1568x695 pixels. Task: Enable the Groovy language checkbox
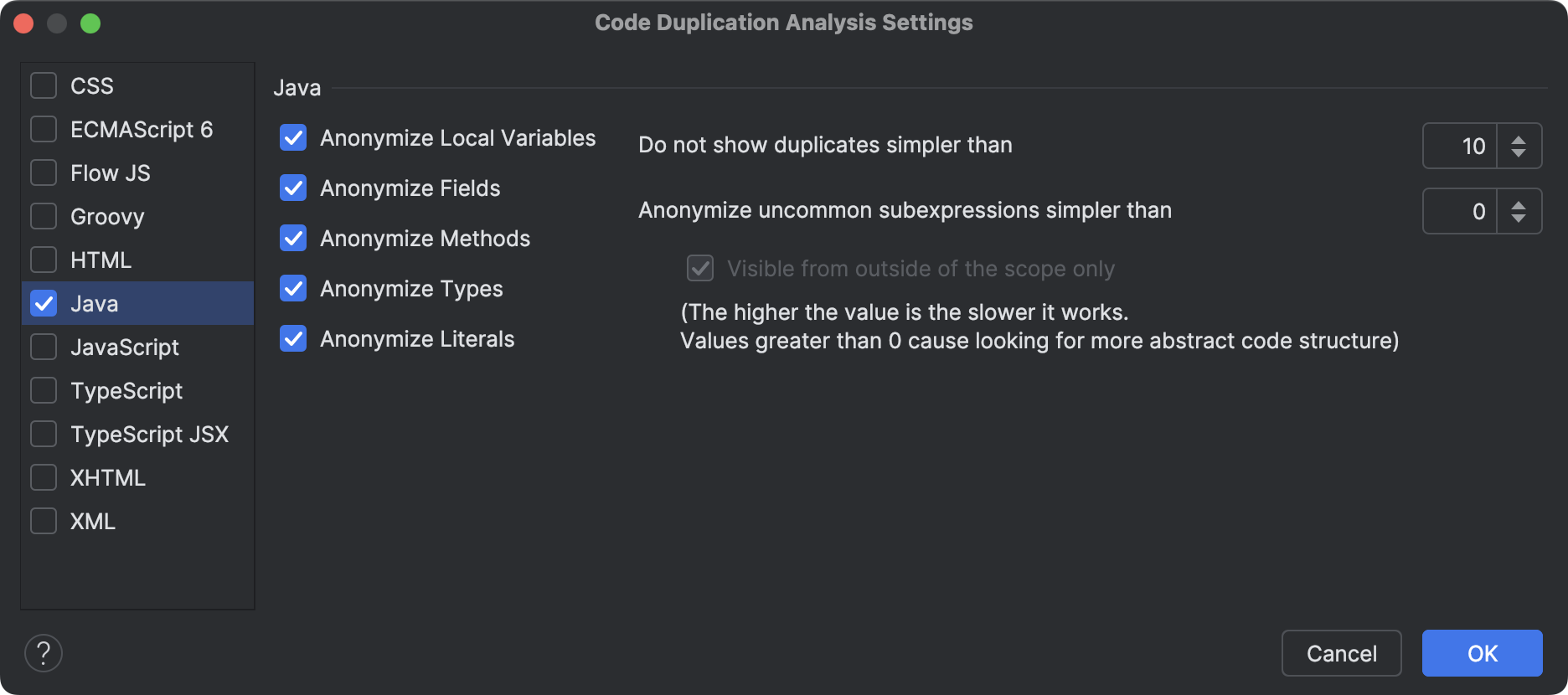tap(43, 216)
